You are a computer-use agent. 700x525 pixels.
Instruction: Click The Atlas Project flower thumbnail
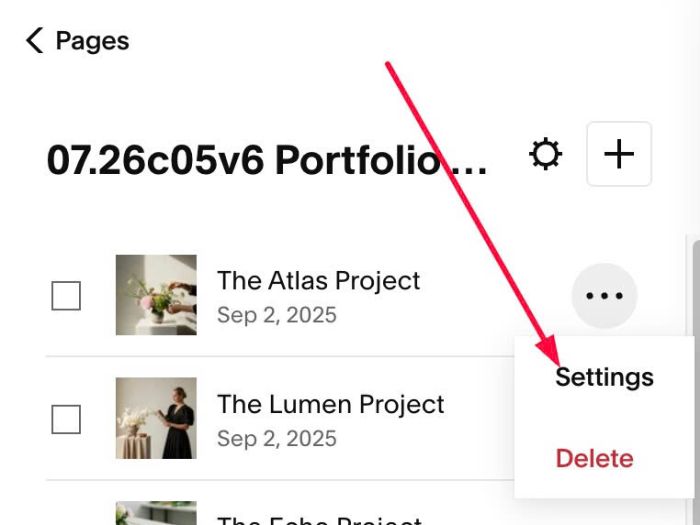[156, 295]
